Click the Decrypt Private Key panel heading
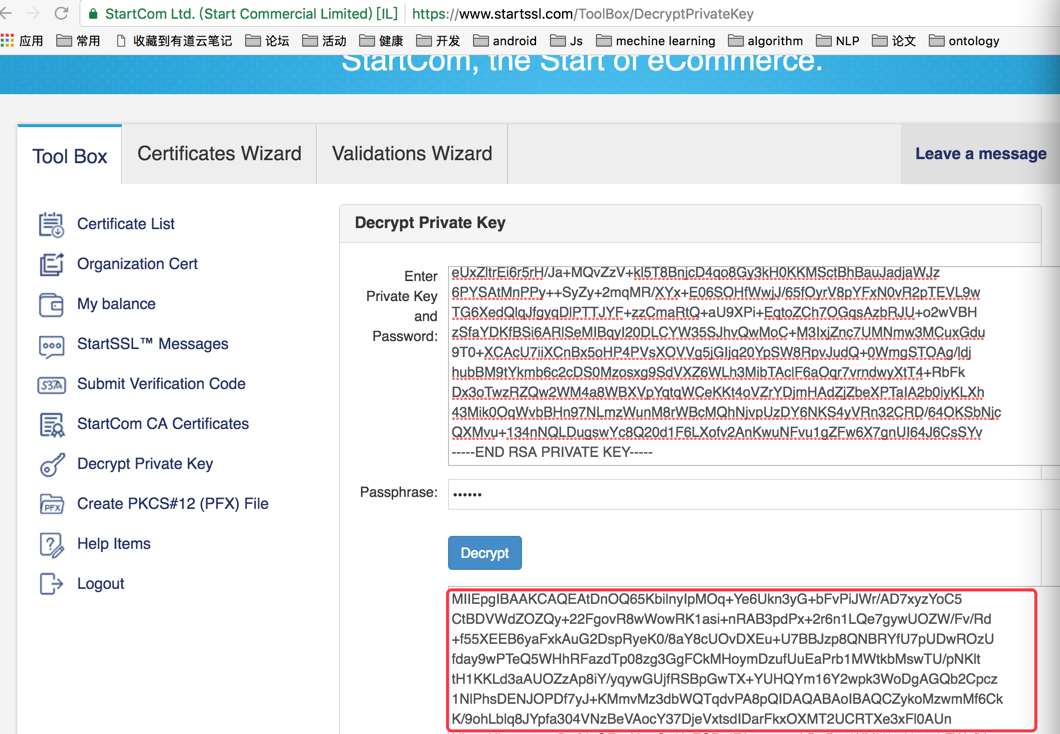The height and width of the screenshot is (734, 1060). tap(430, 222)
